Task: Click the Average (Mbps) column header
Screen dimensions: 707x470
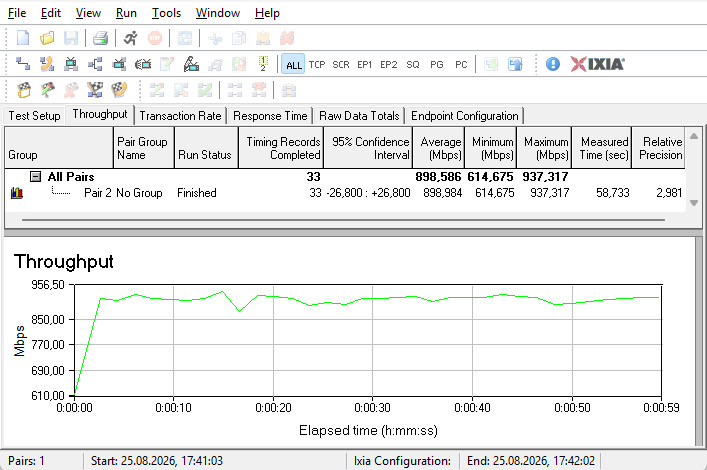Action: pyautogui.click(x=438, y=148)
